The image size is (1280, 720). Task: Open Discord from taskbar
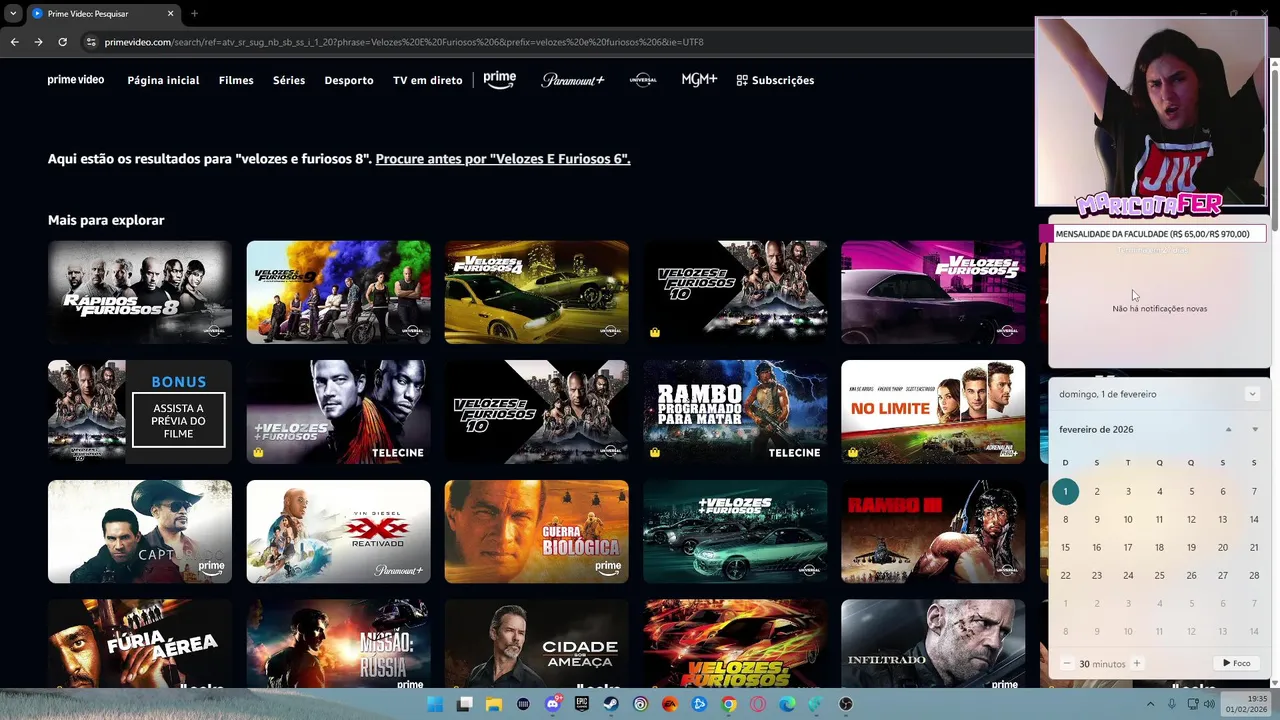pos(553,704)
